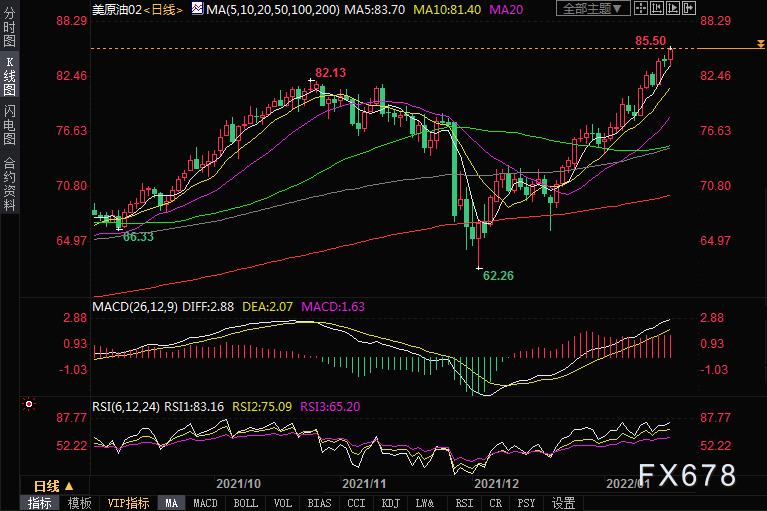Select the CR indicator button

pos(496,503)
